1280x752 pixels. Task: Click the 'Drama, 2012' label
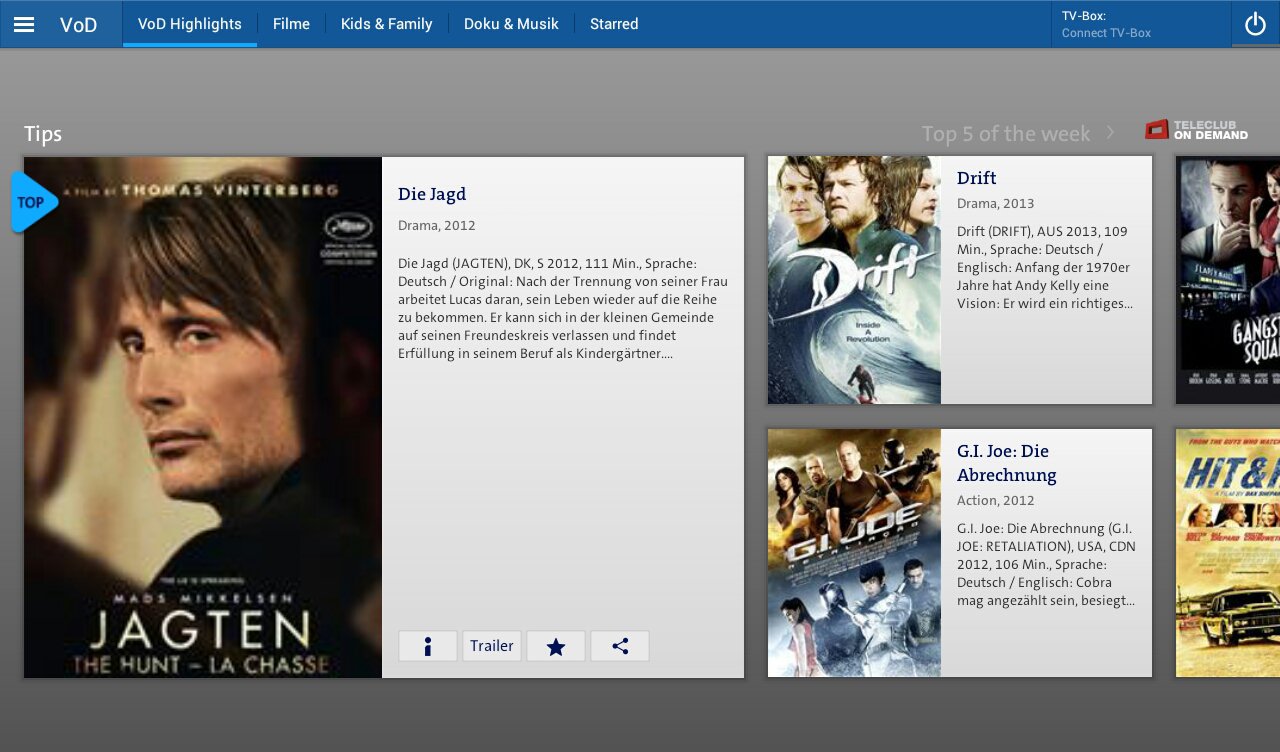point(437,226)
